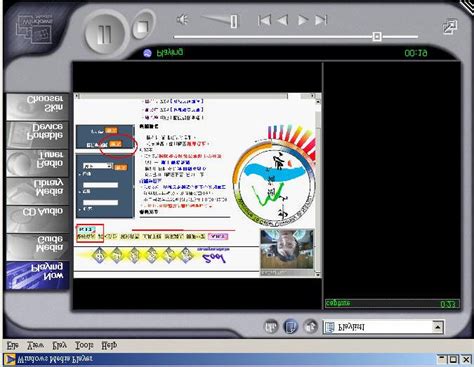Screen dimensions: 474x367
Task: Click the 'Playing' status text
Action: [170, 53]
